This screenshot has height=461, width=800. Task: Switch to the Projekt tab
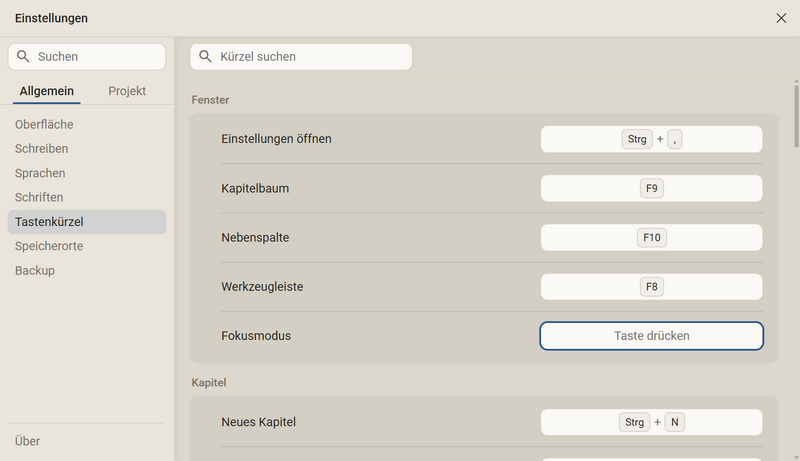point(127,91)
